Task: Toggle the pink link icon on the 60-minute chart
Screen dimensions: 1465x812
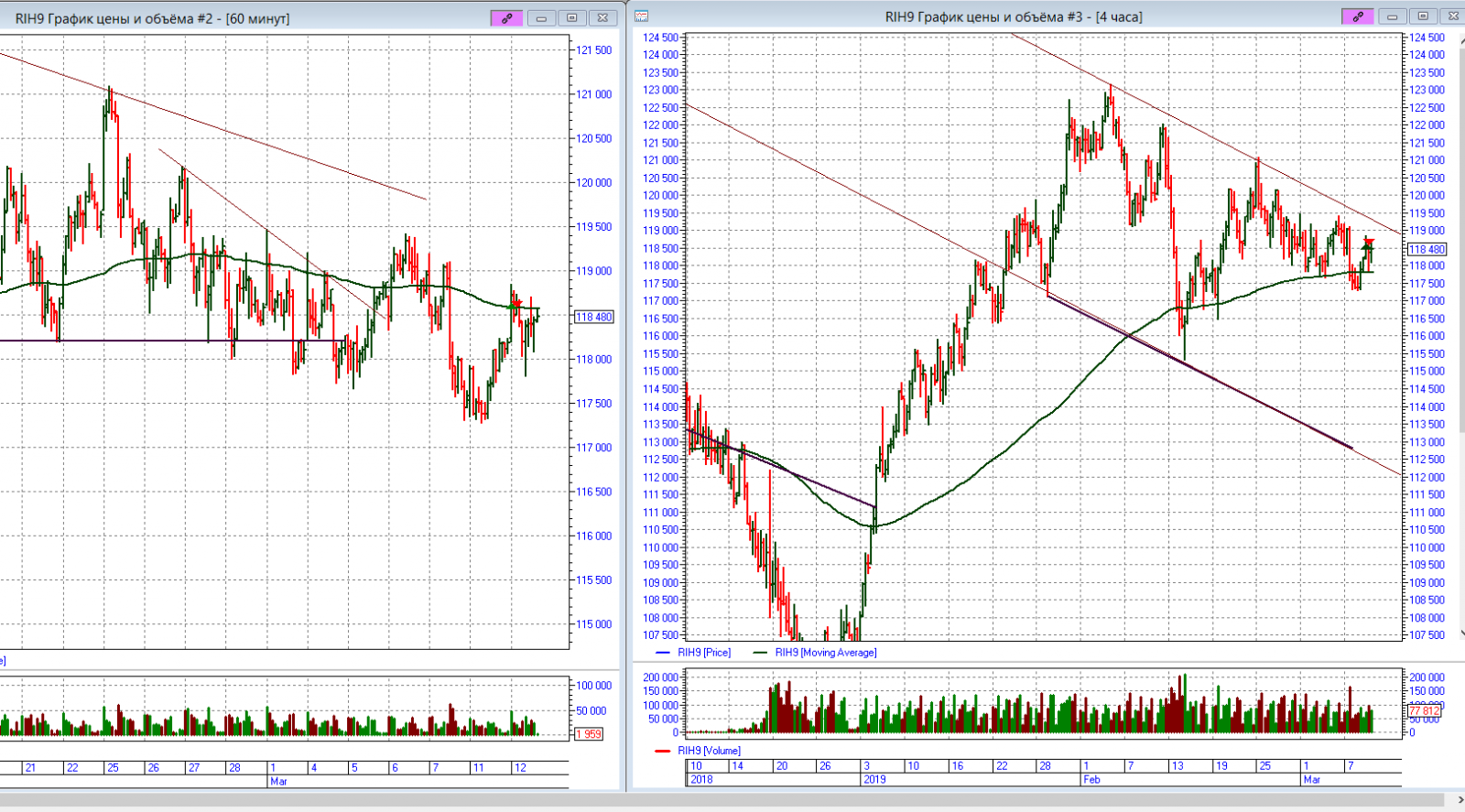Action: pyautogui.click(x=506, y=18)
